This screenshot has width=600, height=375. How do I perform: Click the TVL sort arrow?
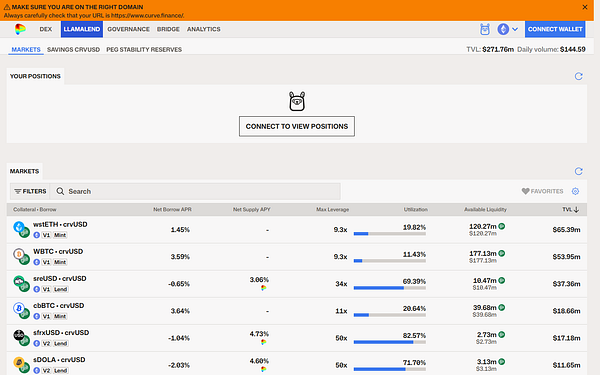[x=576, y=209]
